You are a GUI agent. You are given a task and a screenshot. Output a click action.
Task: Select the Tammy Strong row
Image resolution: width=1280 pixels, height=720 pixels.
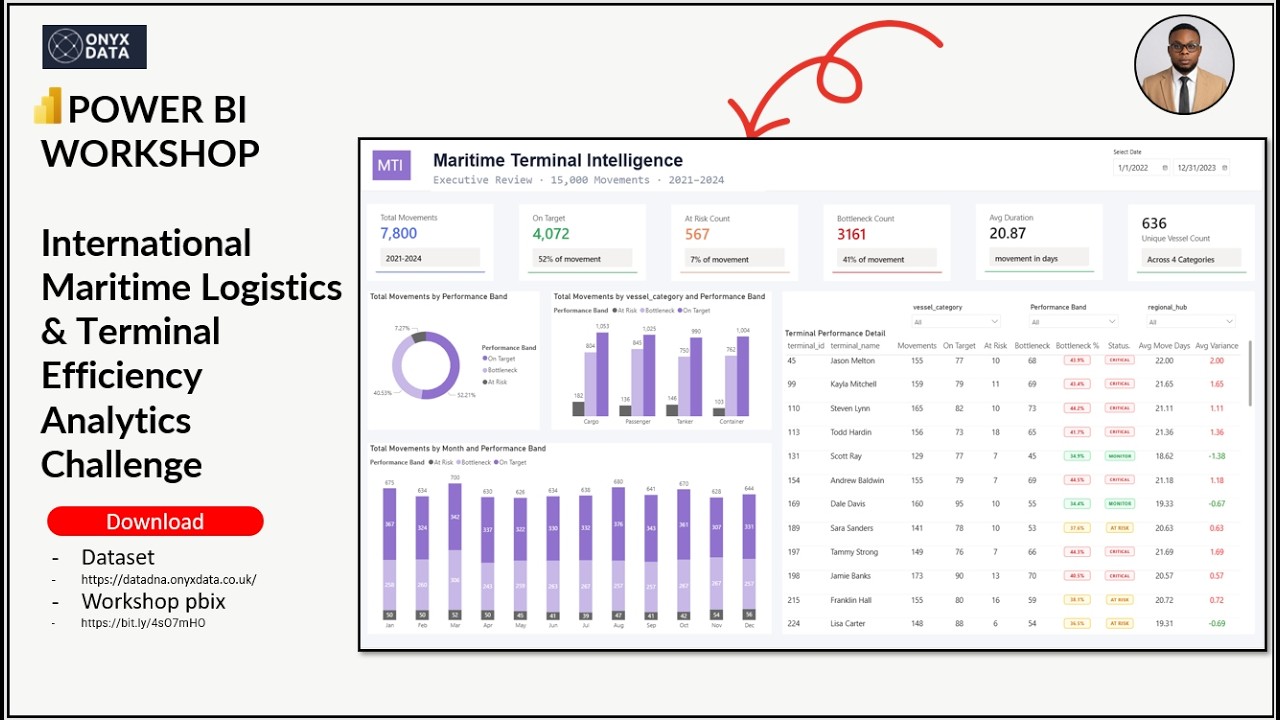click(x=1014, y=552)
